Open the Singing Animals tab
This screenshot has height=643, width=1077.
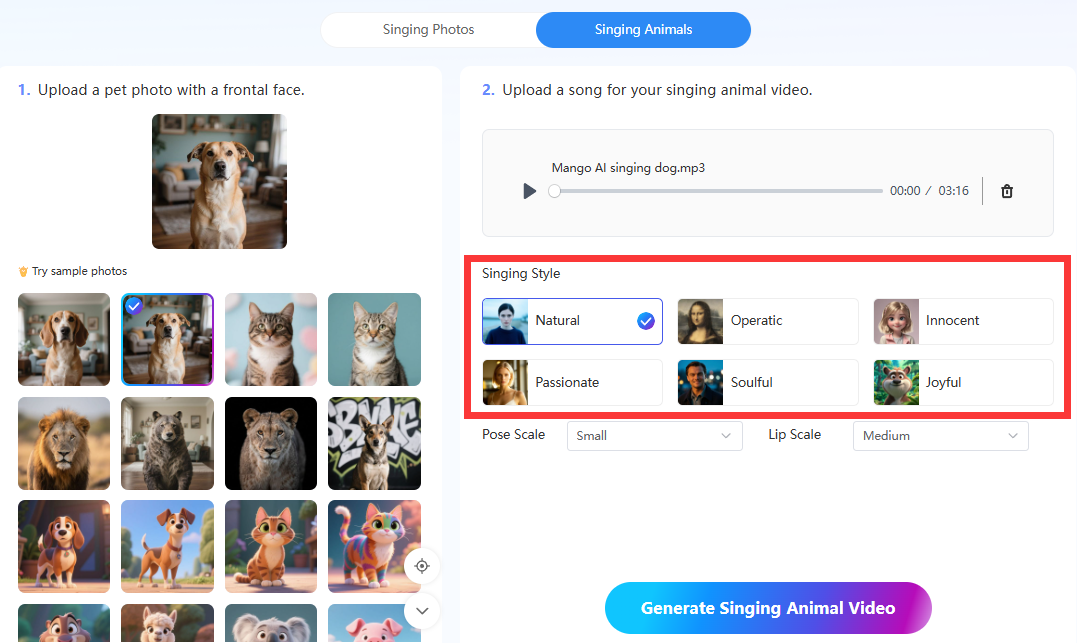click(643, 30)
